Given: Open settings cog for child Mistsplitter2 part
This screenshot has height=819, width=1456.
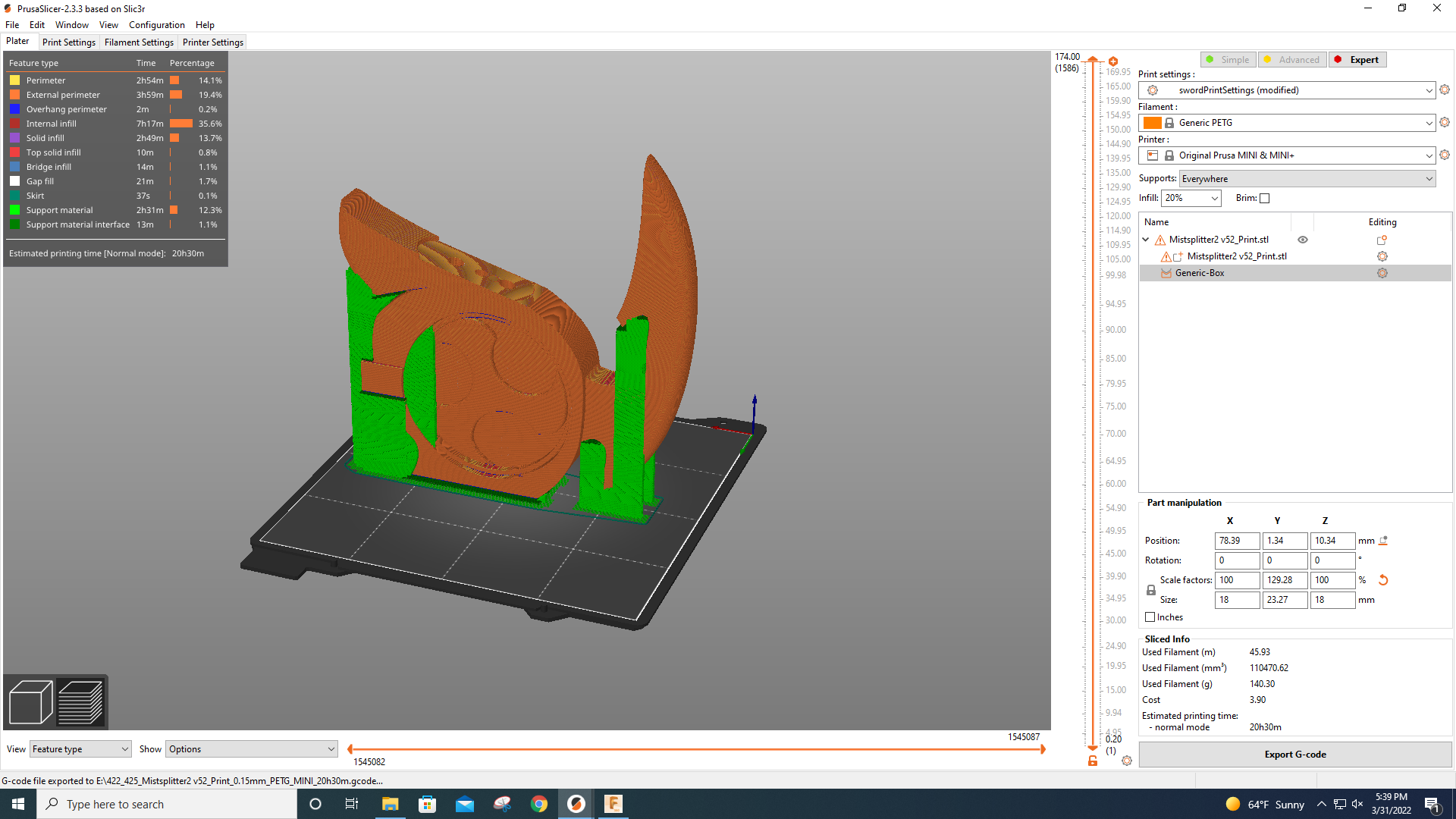Looking at the screenshot, I should pyautogui.click(x=1382, y=256).
